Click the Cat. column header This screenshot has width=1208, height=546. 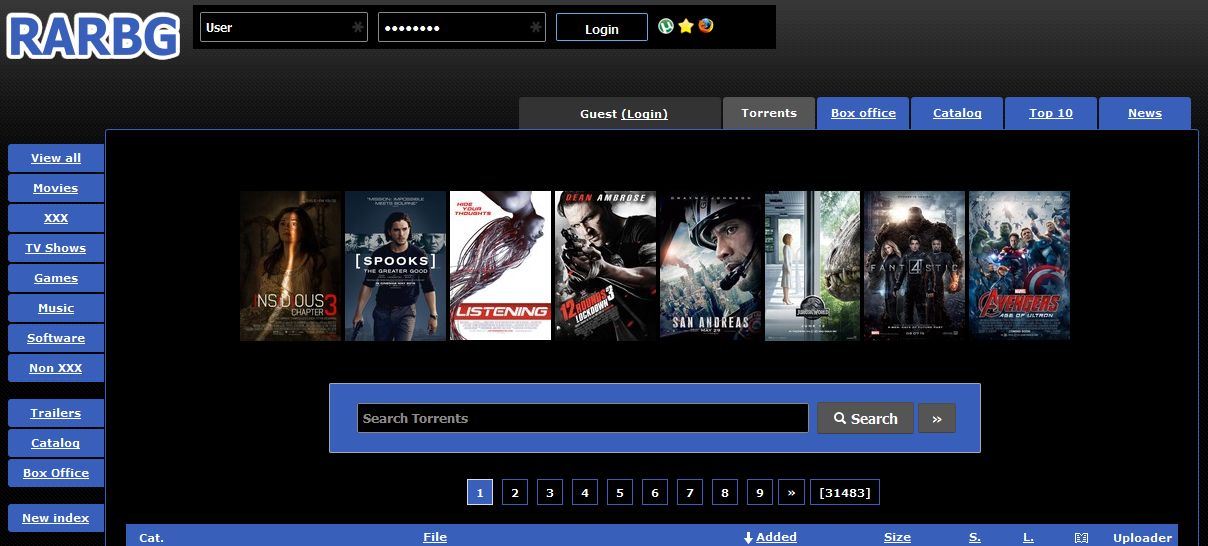point(151,537)
